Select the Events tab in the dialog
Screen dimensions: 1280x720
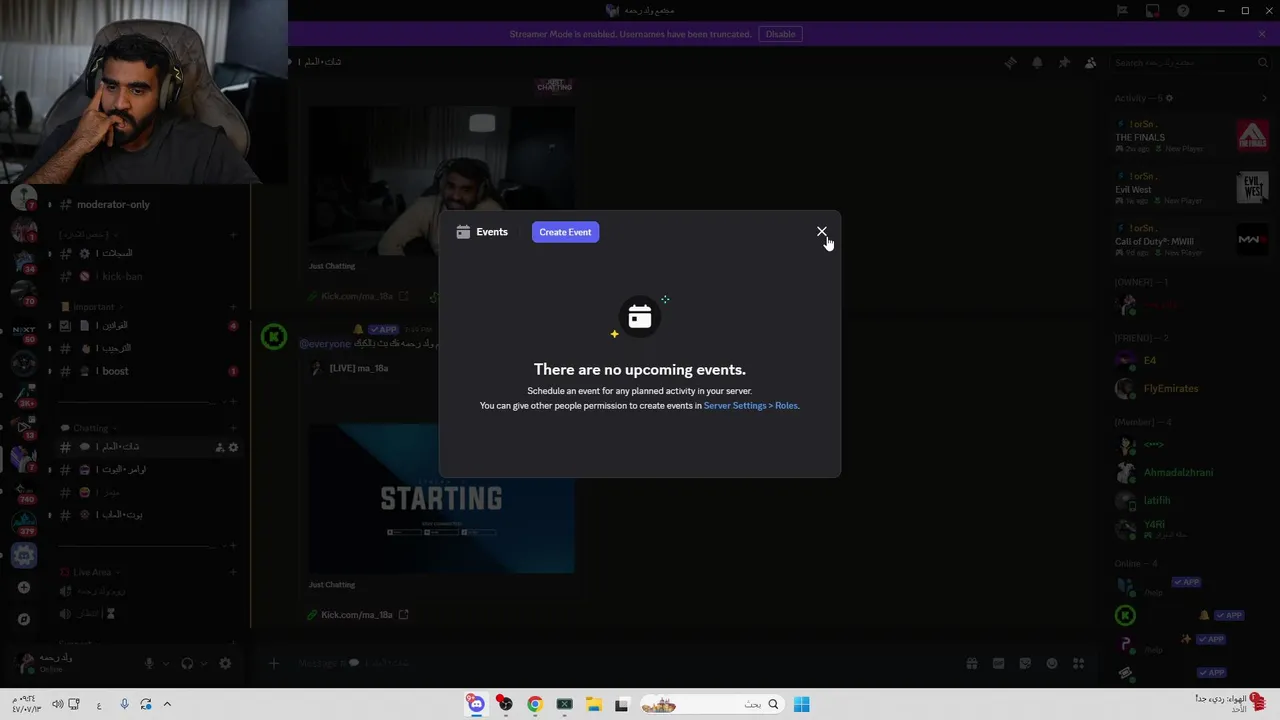point(482,232)
